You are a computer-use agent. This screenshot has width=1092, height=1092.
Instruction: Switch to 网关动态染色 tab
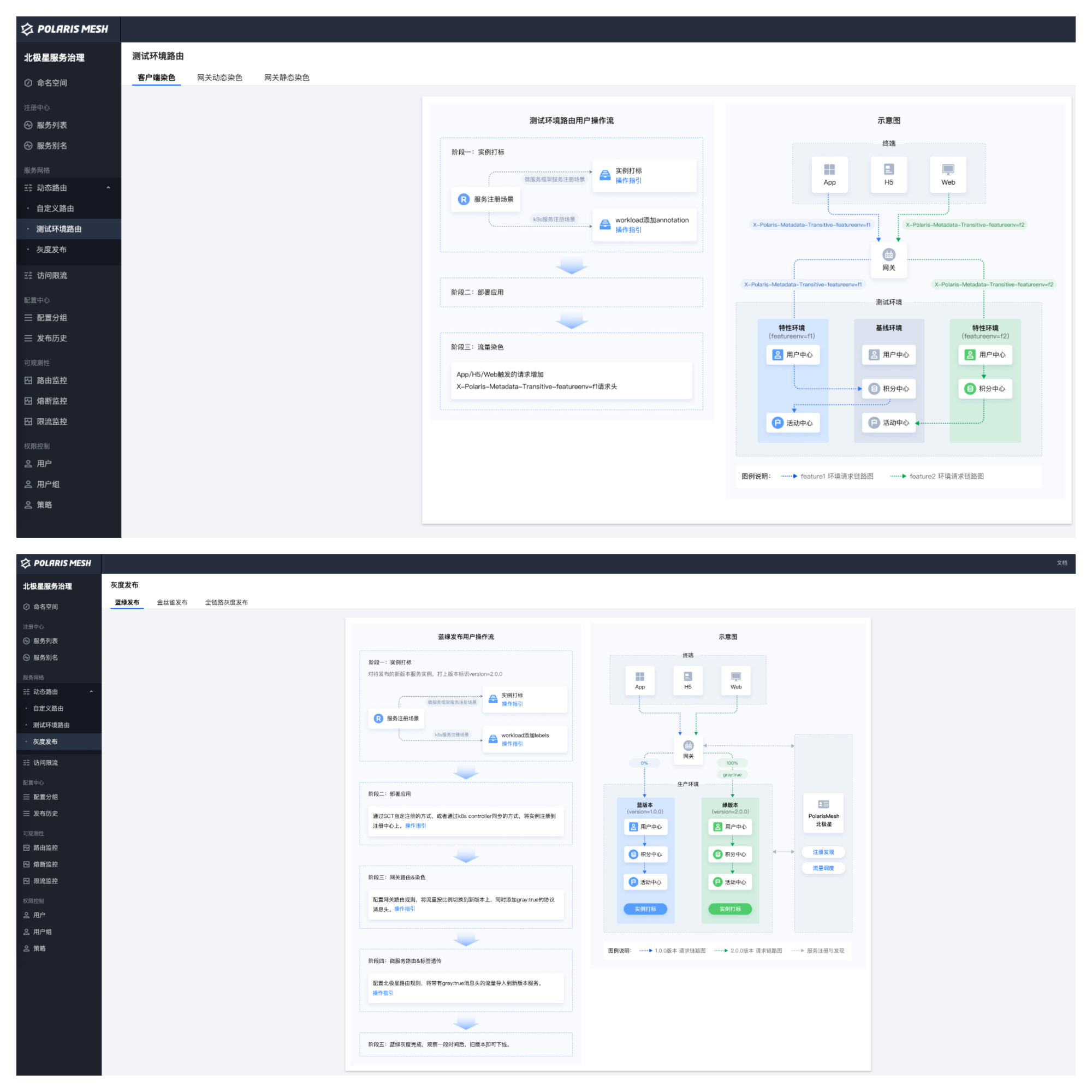219,78
